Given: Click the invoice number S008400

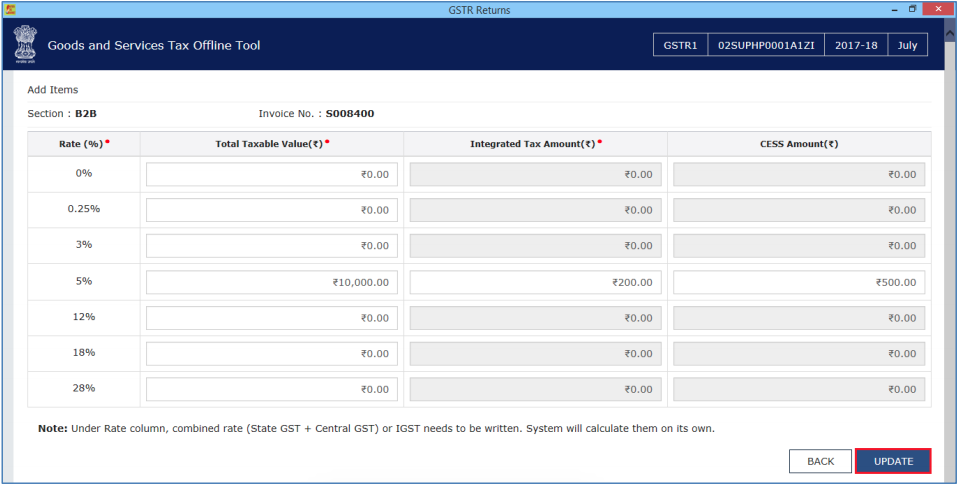Looking at the screenshot, I should (x=349, y=114).
